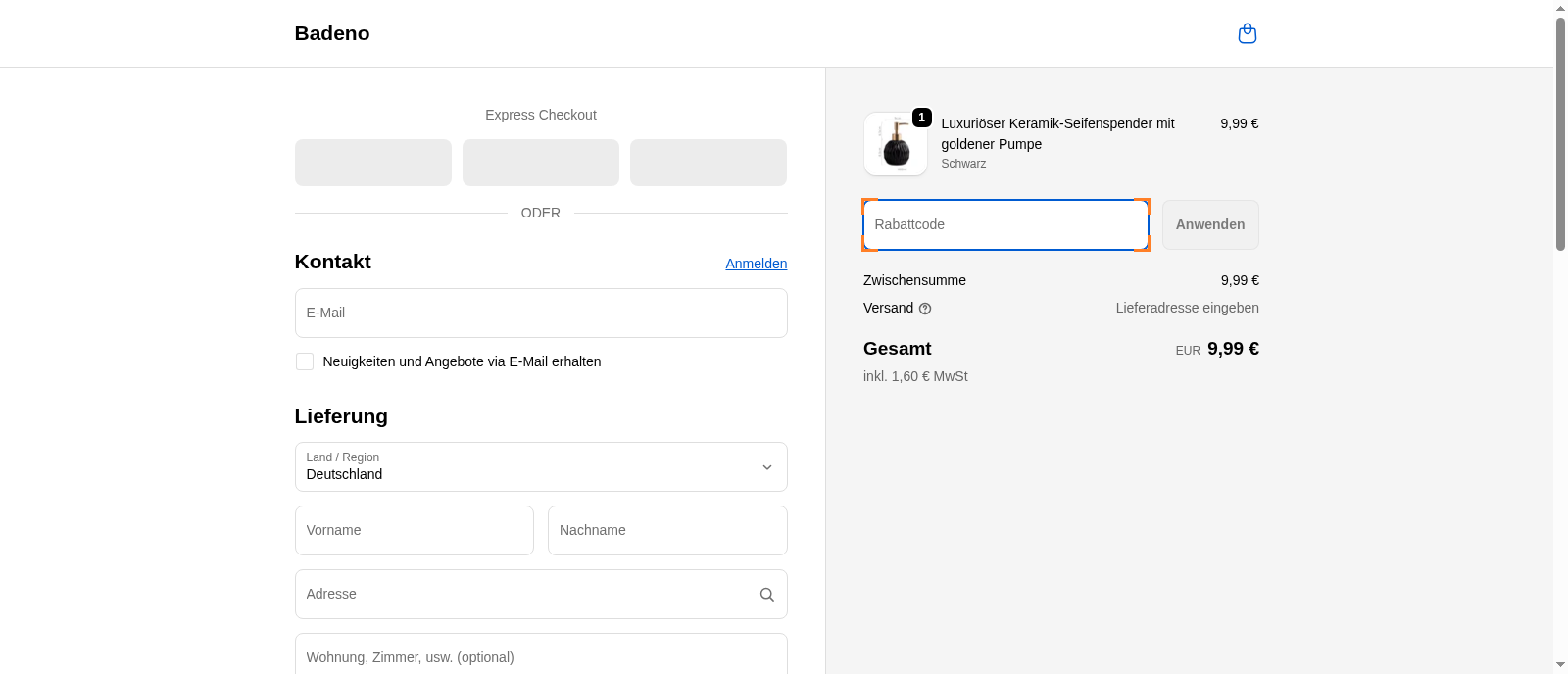Click the Anmelden link
Image resolution: width=1568 pixels, height=674 pixels.
coord(756,264)
